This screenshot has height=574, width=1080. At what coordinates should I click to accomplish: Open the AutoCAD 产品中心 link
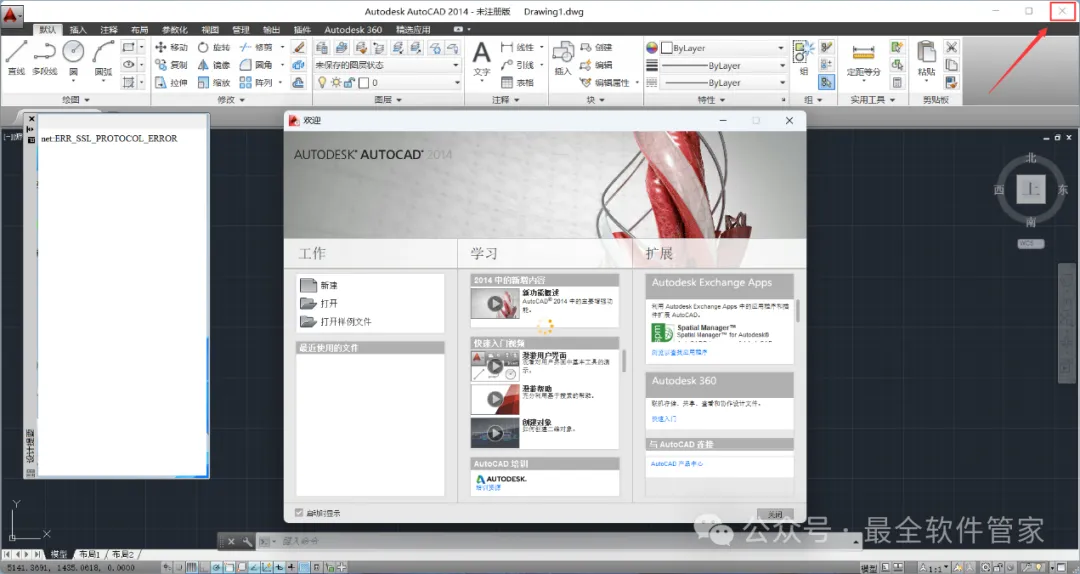tap(677, 464)
